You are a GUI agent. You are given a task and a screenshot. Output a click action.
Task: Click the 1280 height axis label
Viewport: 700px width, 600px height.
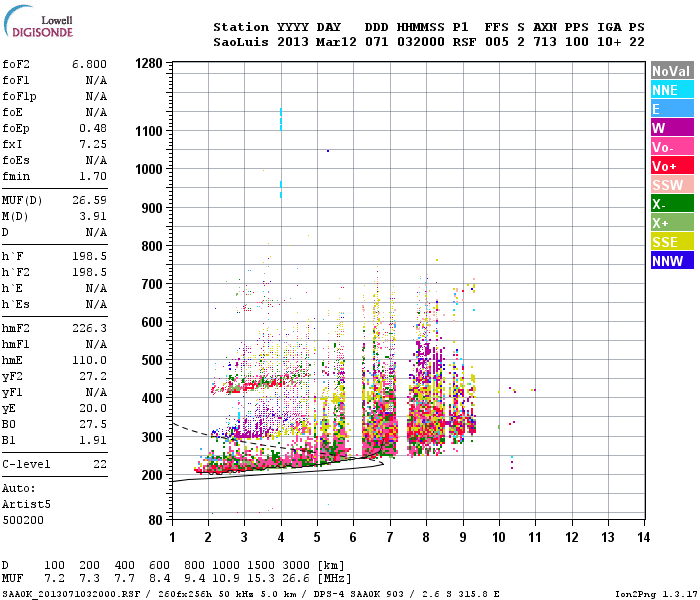pos(149,63)
